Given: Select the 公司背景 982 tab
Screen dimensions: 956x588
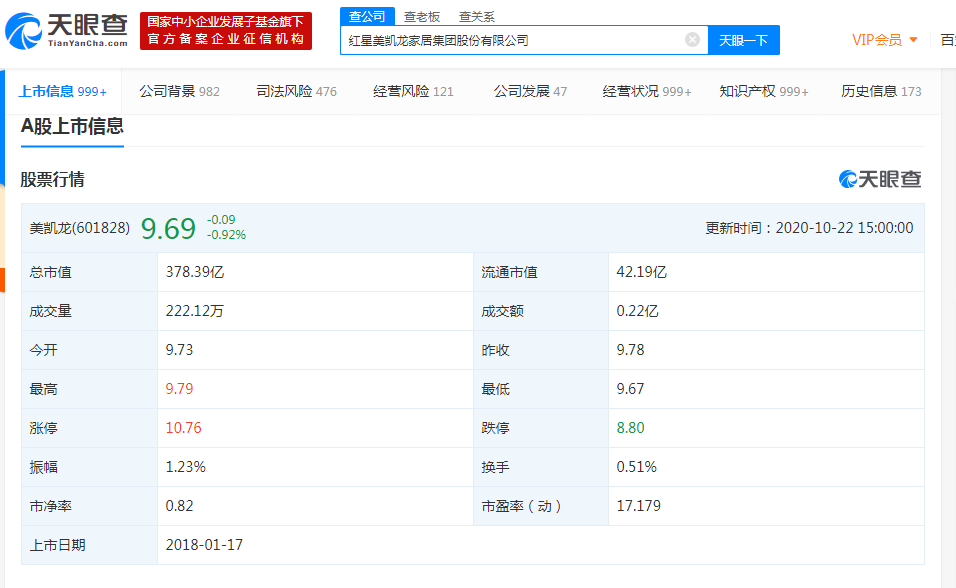Looking at the screenshot, I should click(179, 91).
